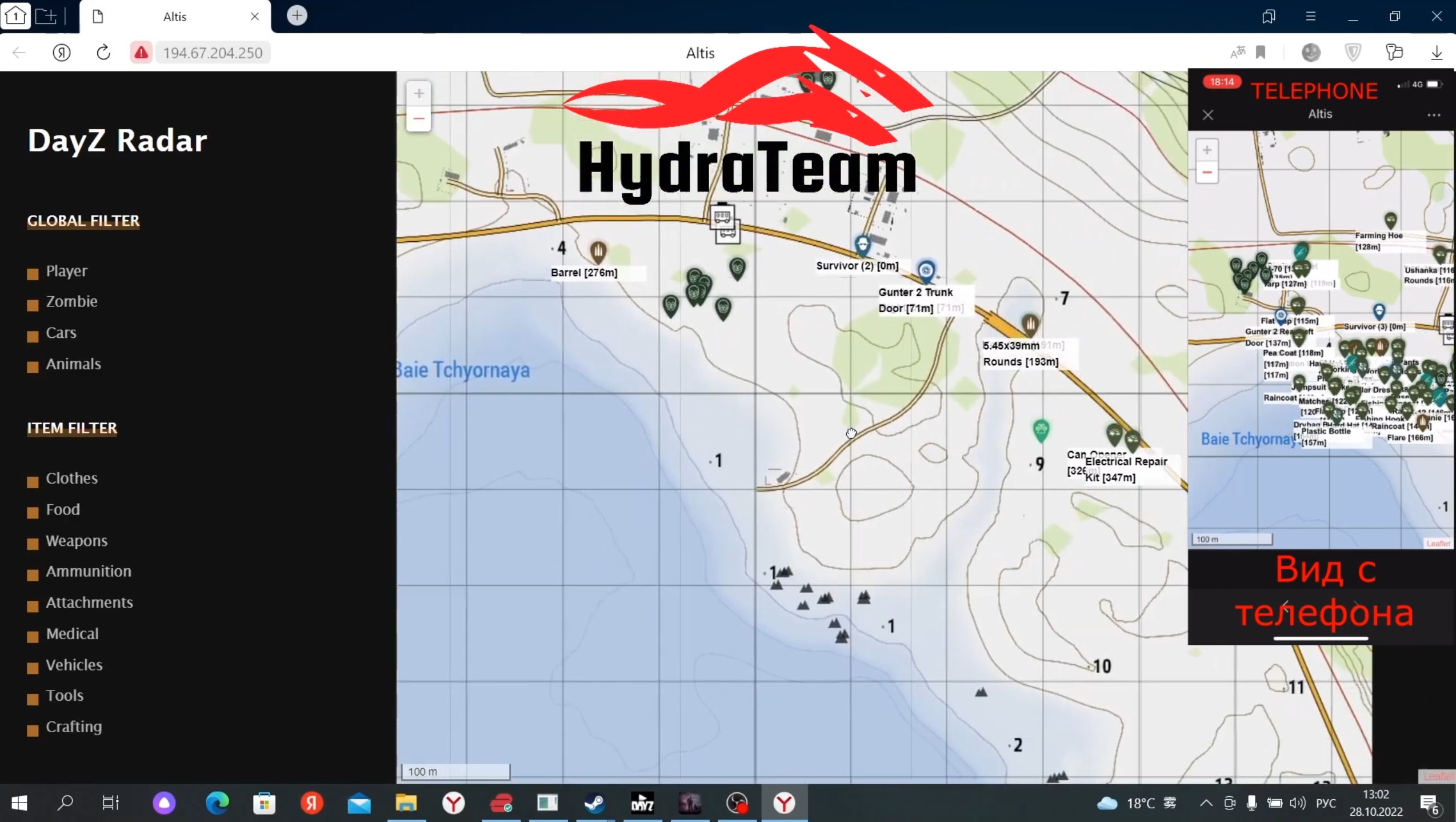Toggle the Zombie filter checkbox
1456x822 pixels.
pyautogui.click(x=33, y=305)
